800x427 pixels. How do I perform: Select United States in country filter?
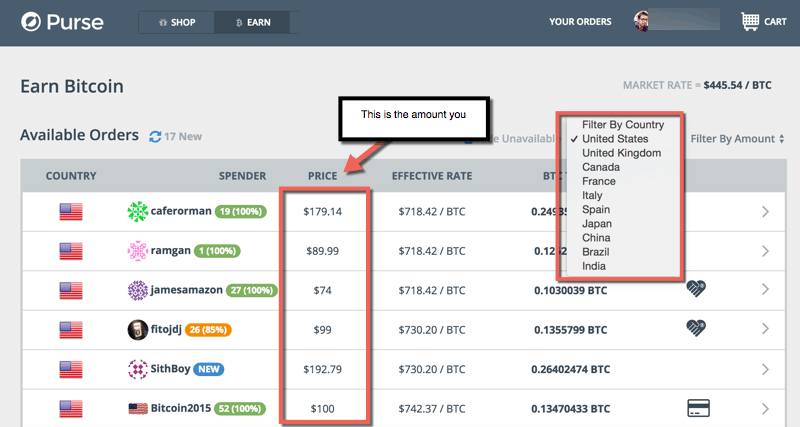point(615,139)
